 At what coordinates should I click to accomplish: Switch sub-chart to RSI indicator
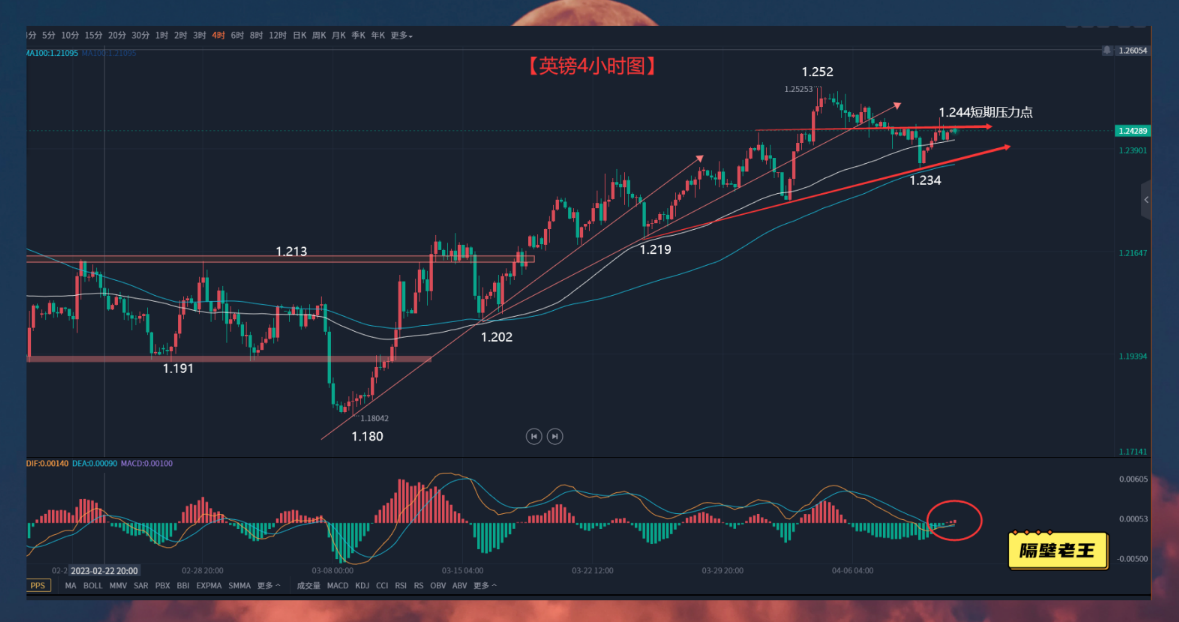coord(401,585)
